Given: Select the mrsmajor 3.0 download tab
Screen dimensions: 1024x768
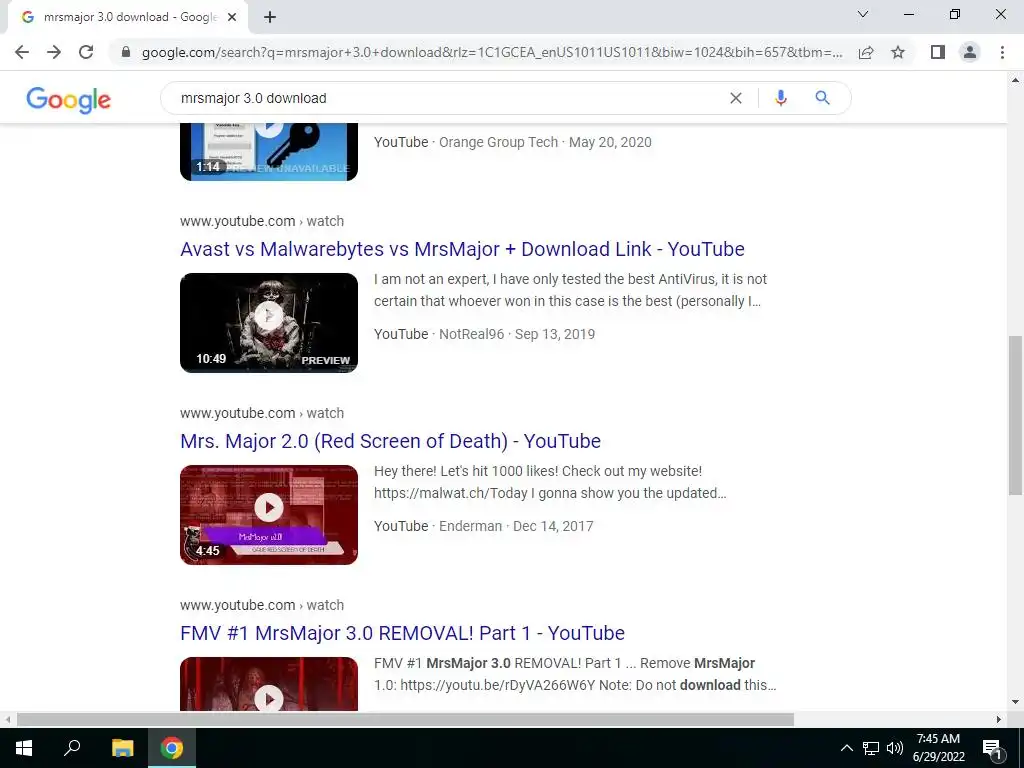Looking at the screenshot, I should pyautogui.click(x=127, y=18).
